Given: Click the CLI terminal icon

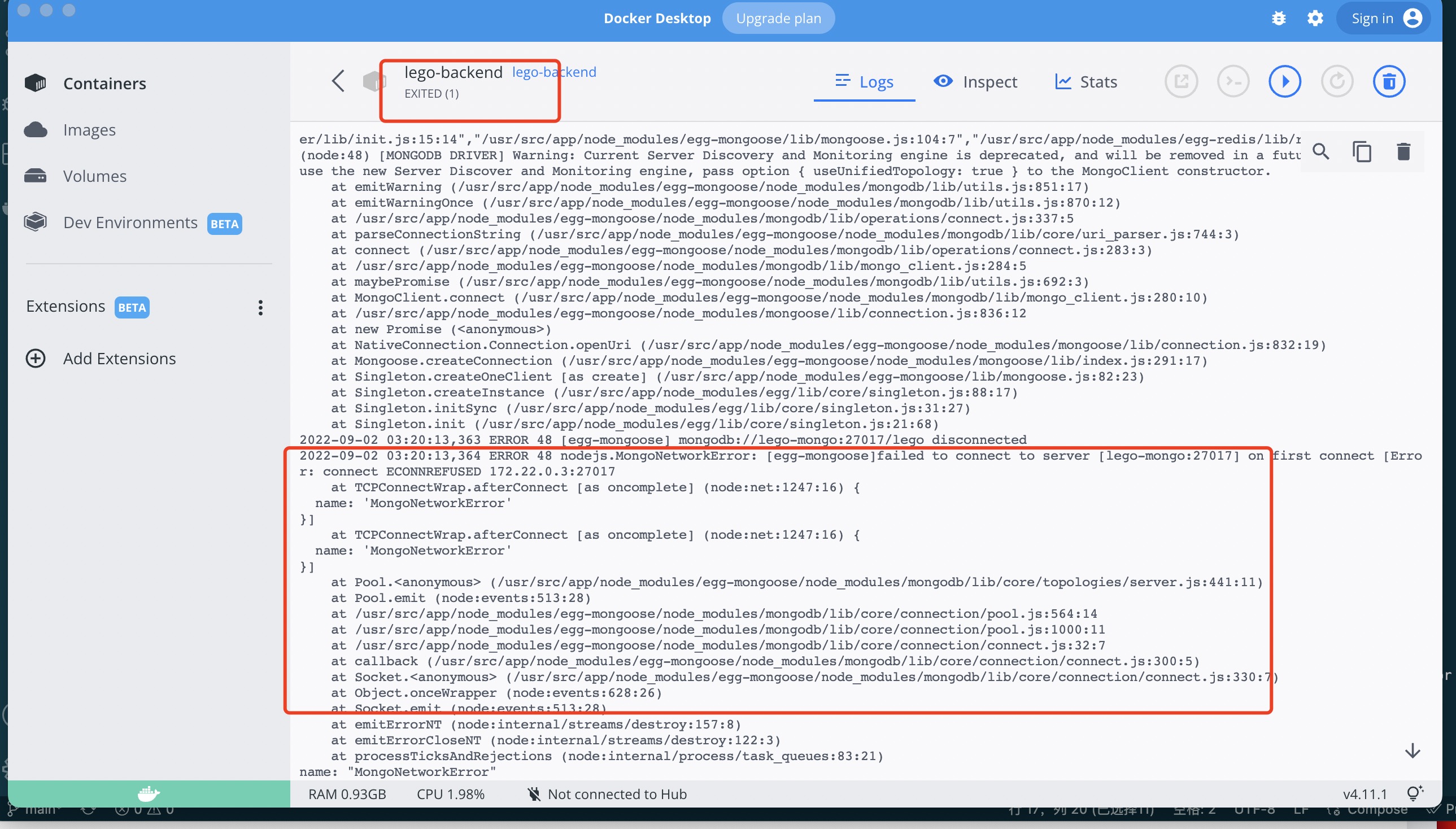Looking at the screenshot, I should coord(1233,81).
